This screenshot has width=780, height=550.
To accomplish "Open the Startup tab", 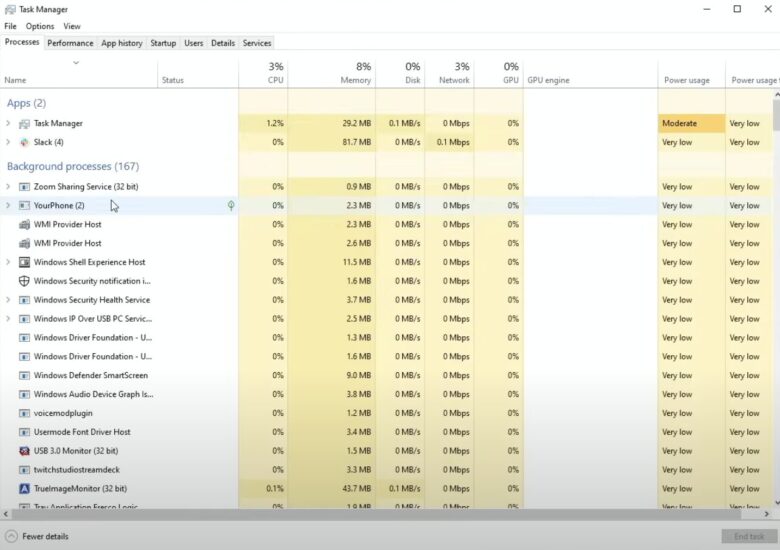I will click(x=163, y=43).
